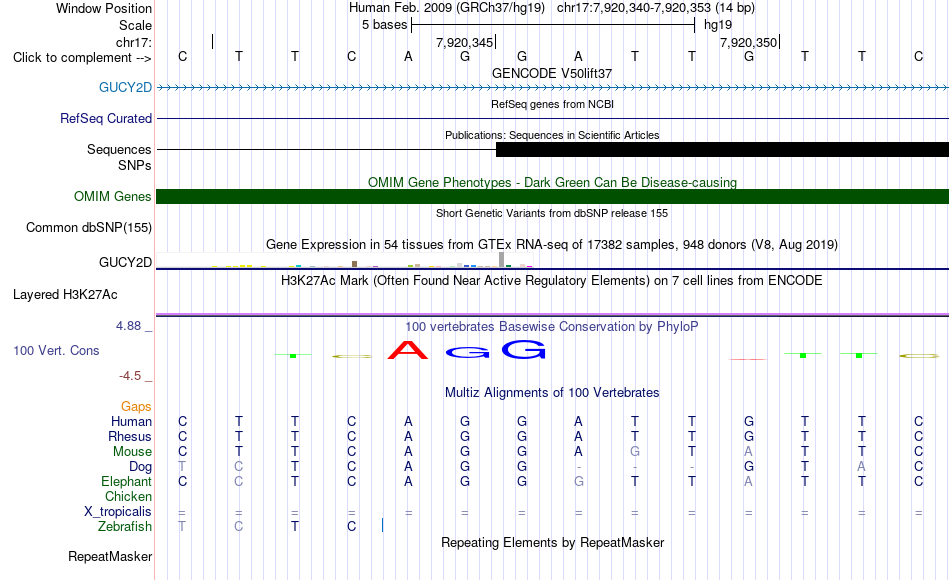This screenshot has width=950, height=580.
Task: Click the black GUCY2D GTEx track label
Action: pyautogui.click(x=125, y=262)
